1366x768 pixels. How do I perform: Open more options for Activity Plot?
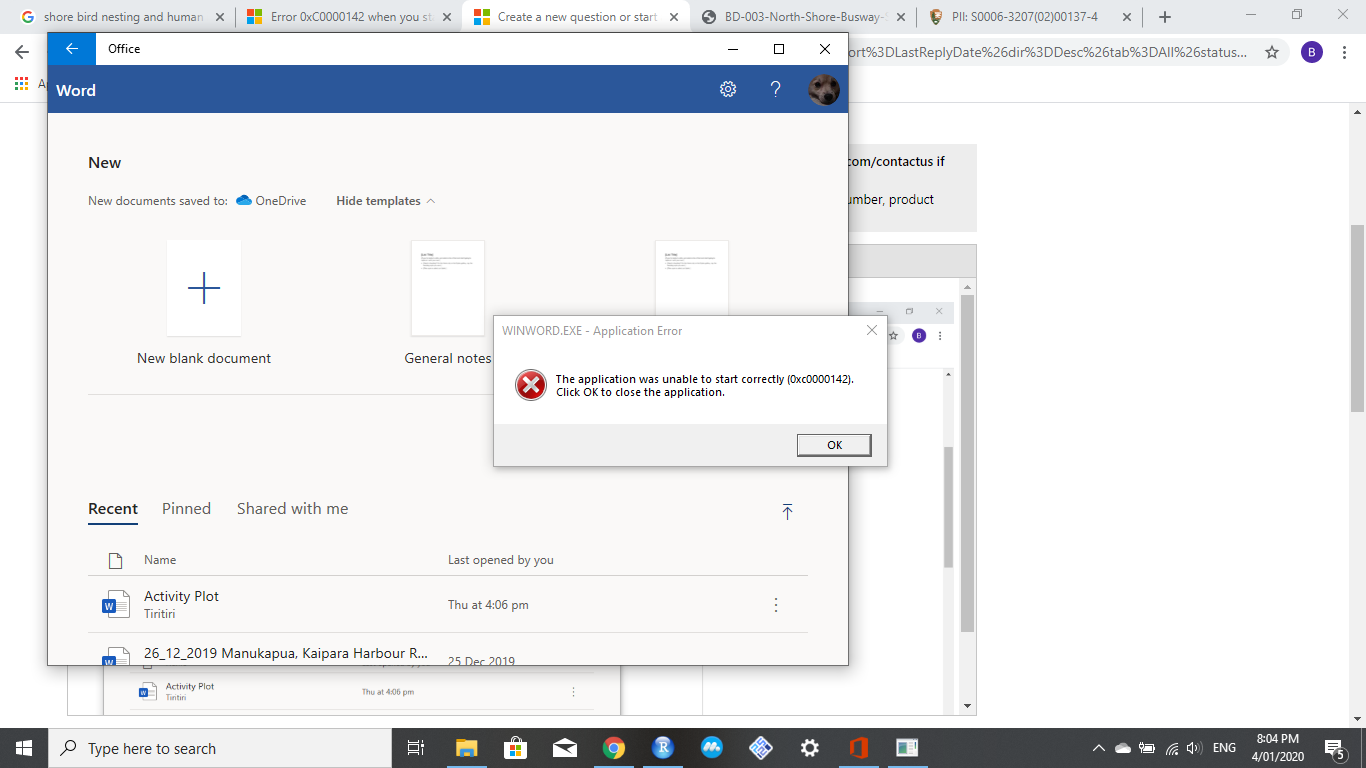[x=776, y=605]
